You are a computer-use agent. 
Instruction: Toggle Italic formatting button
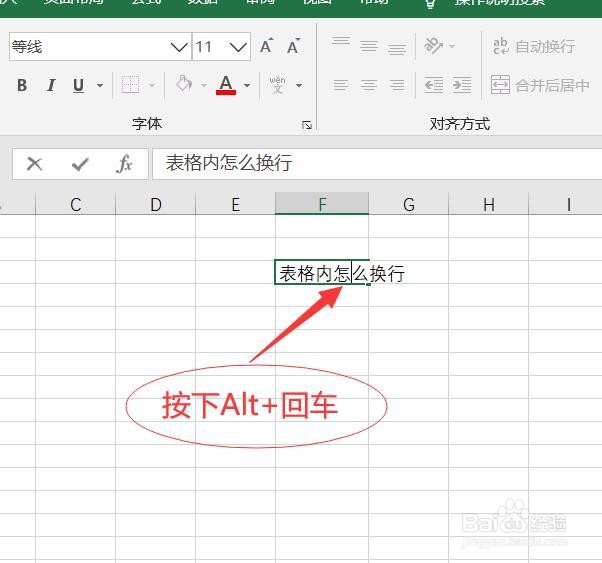tap(51, 85)
